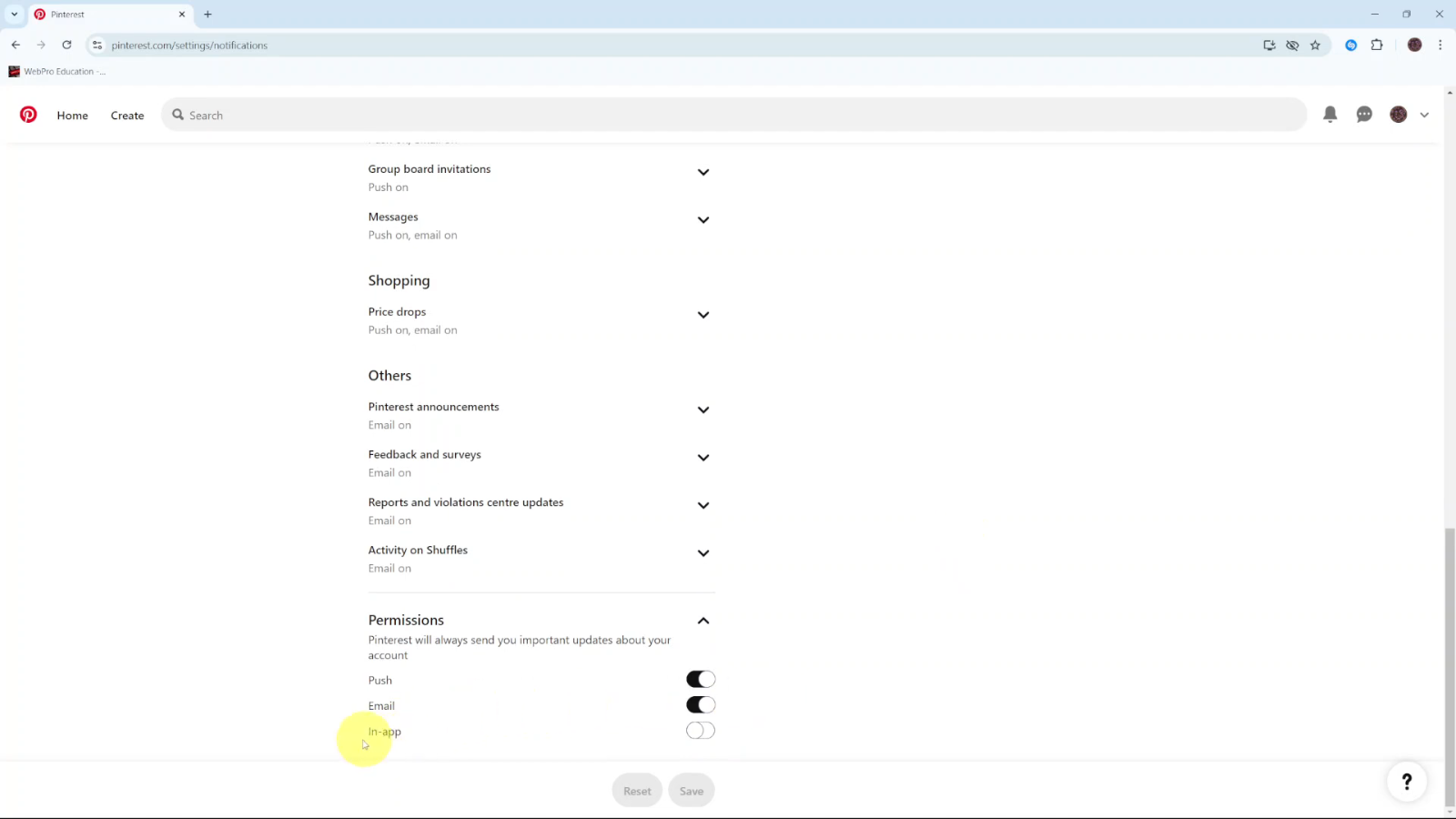Viewport: 1456px width, 819px height.
Task: Expand Pinterest announcements settings
Action: (x=703, y=409)
